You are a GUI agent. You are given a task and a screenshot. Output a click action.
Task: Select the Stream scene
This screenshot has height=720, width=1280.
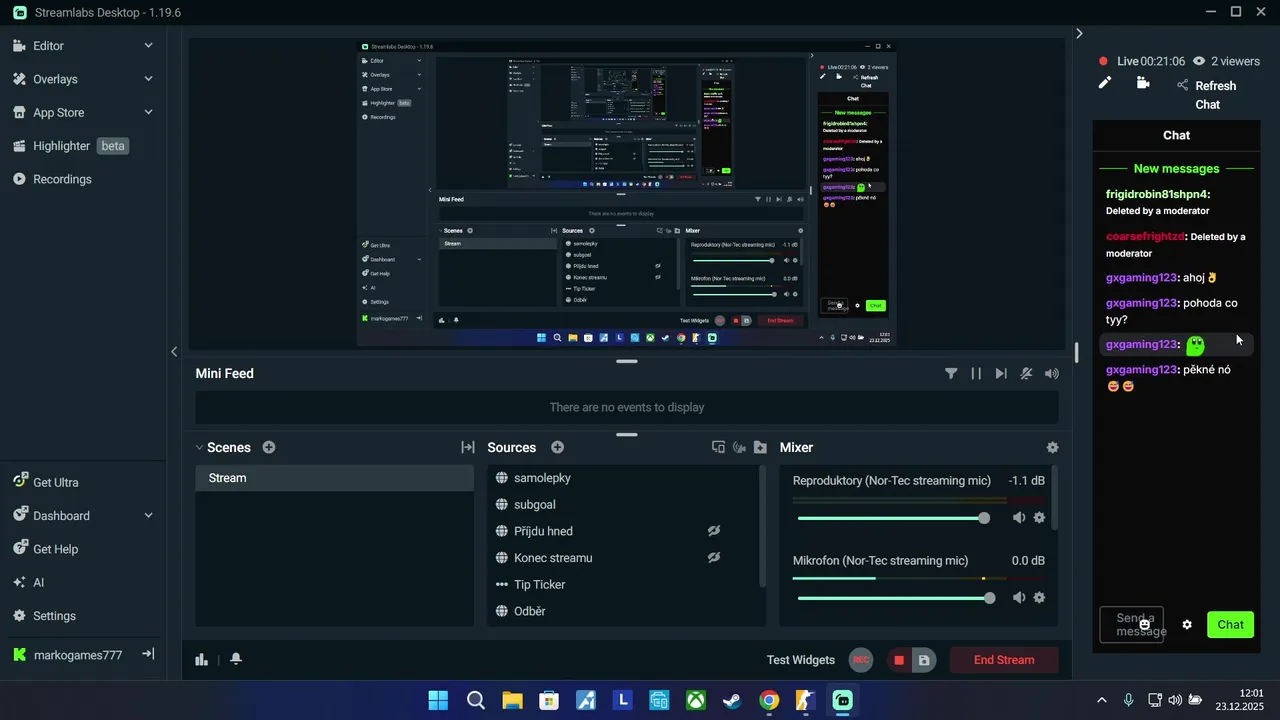click(x=334, y=478)
